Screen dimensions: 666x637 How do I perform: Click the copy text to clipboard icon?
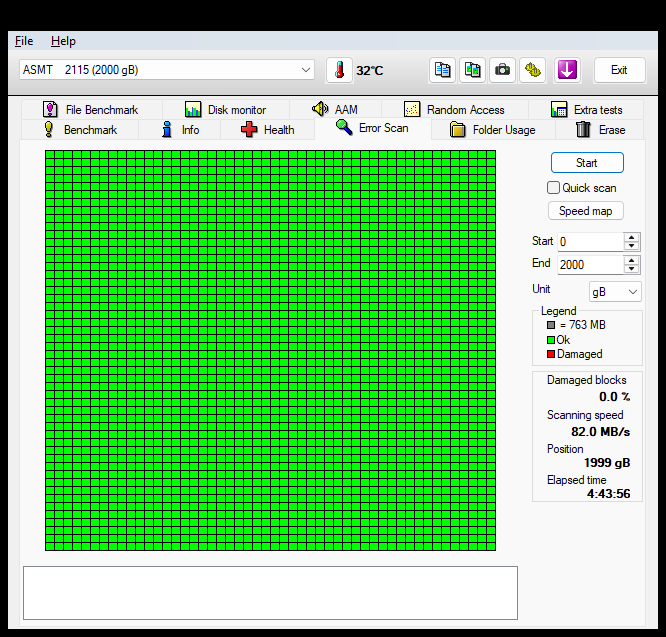click(x=442, y=70)
